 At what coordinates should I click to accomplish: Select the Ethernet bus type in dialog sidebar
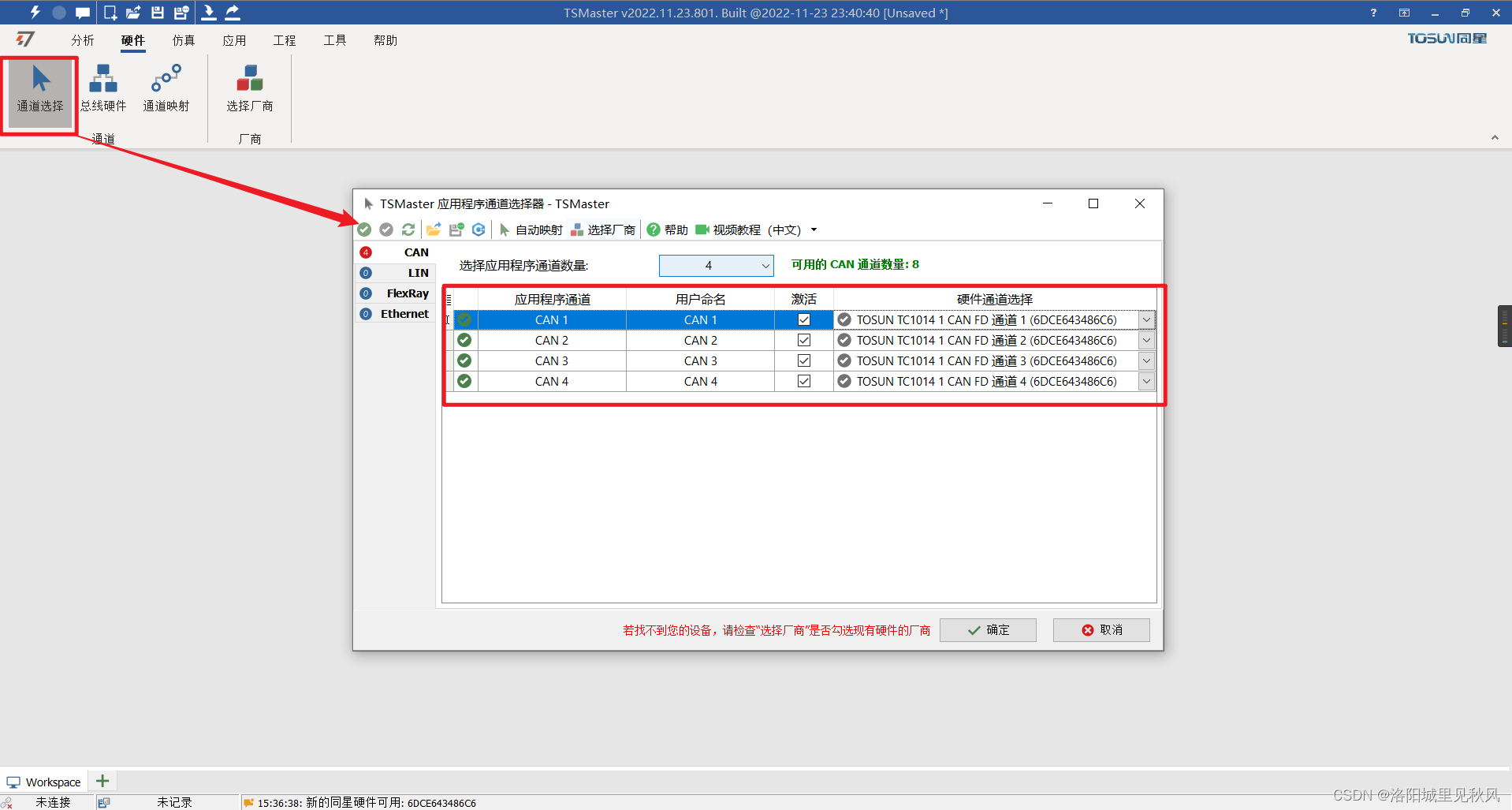coord(395,314)
